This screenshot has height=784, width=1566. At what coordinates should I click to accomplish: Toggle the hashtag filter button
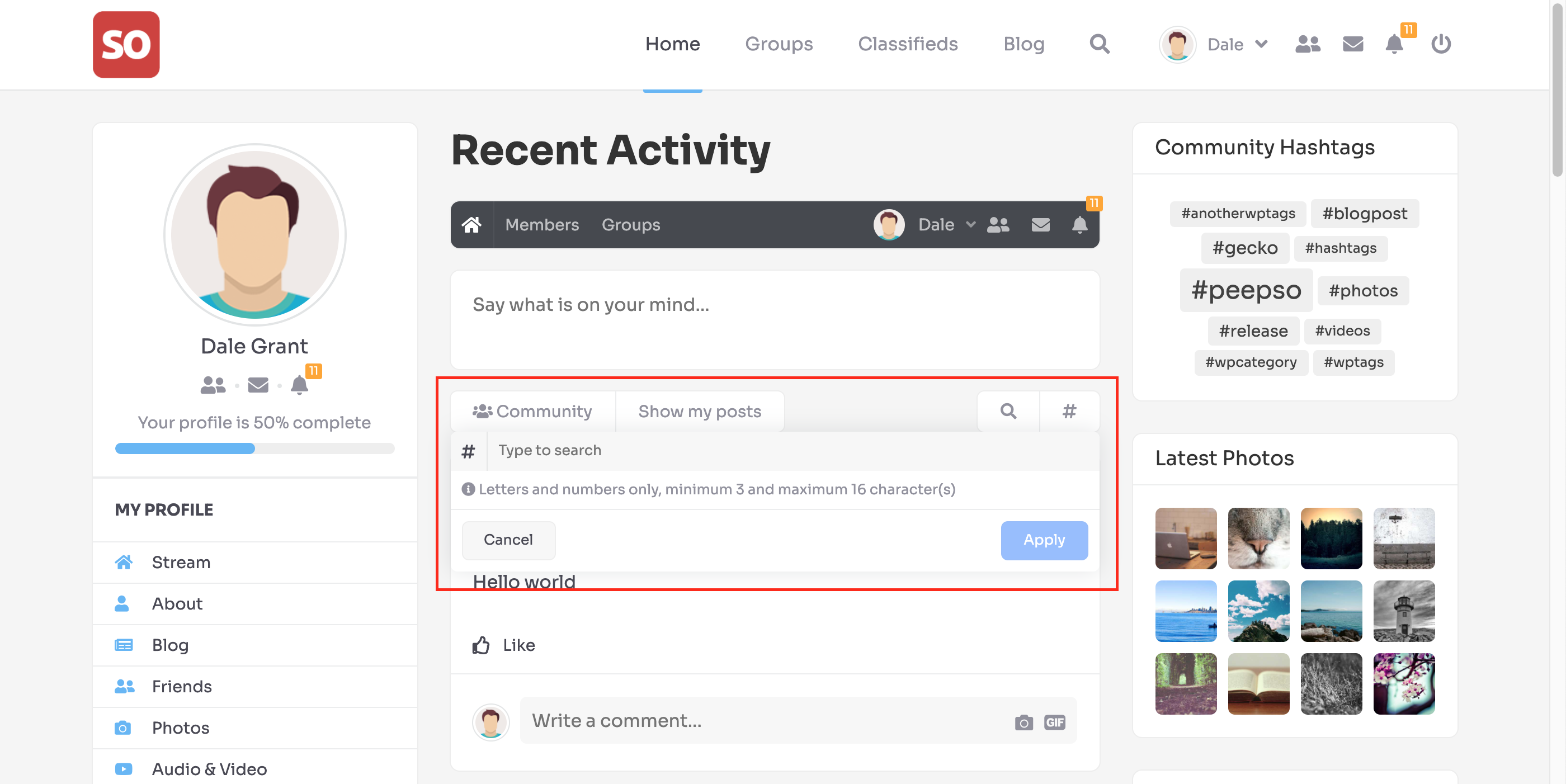[x=1069, y=412]
